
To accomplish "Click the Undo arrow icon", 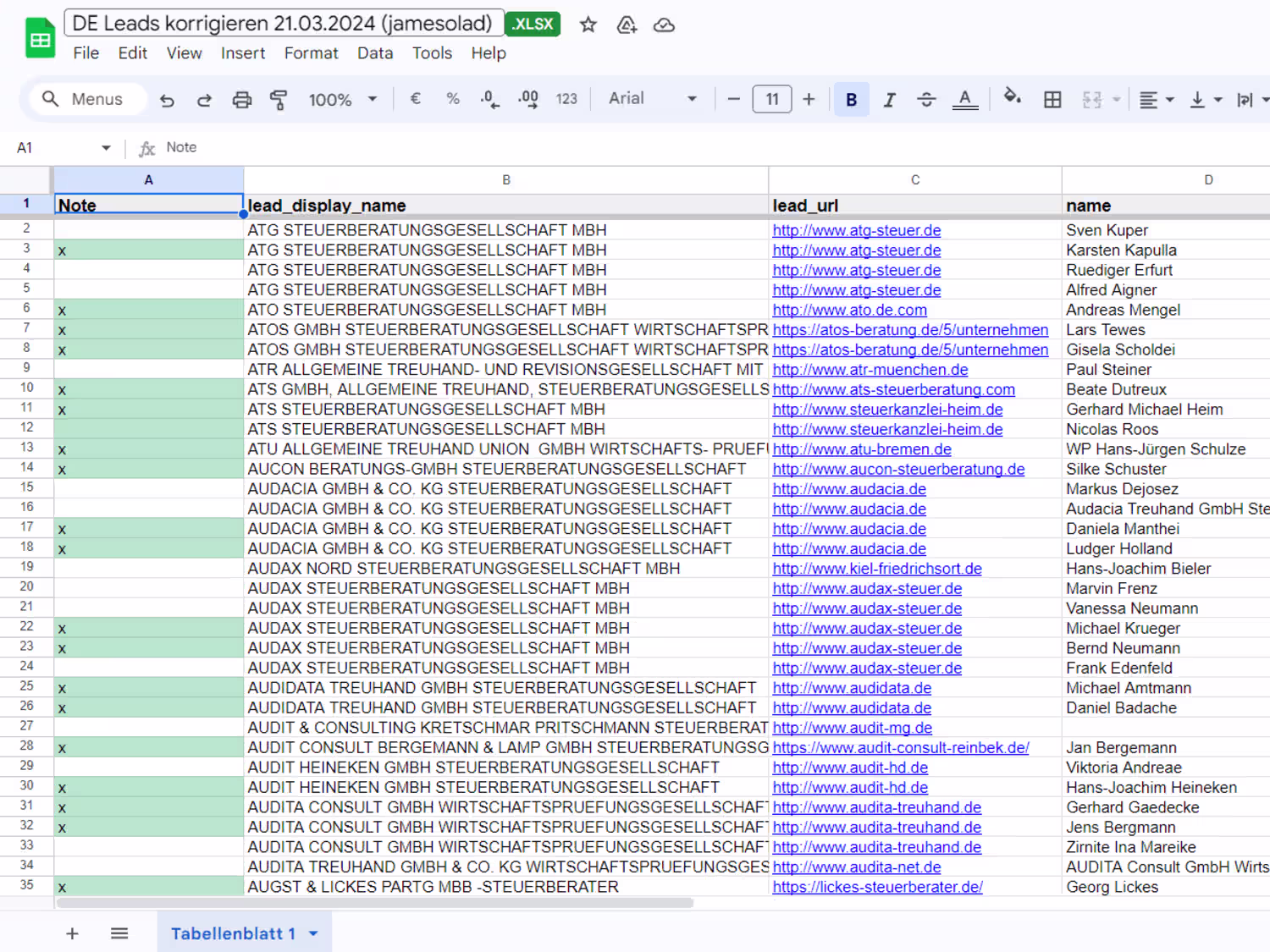I will 167,100.
